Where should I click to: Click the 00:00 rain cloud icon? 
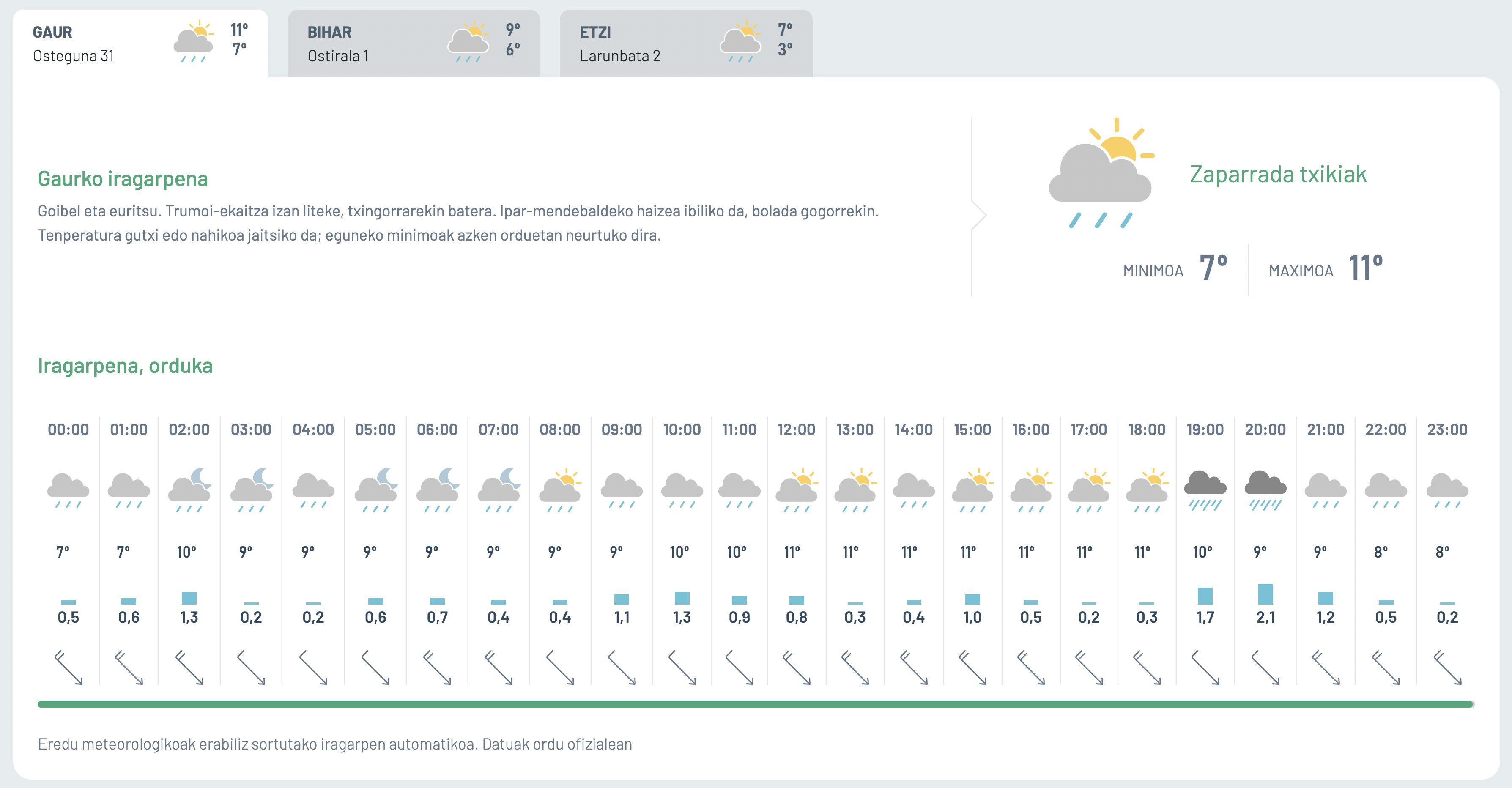pyautogui.click(x=68, y=490)
